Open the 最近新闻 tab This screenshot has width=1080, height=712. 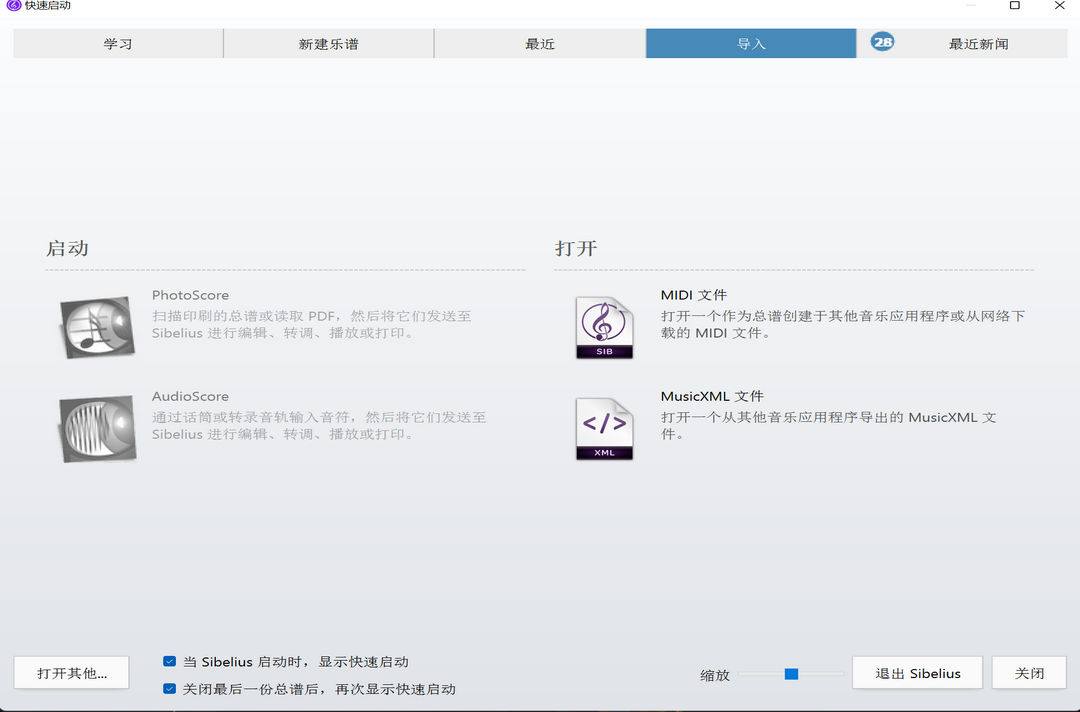click(x=978, y=44)
